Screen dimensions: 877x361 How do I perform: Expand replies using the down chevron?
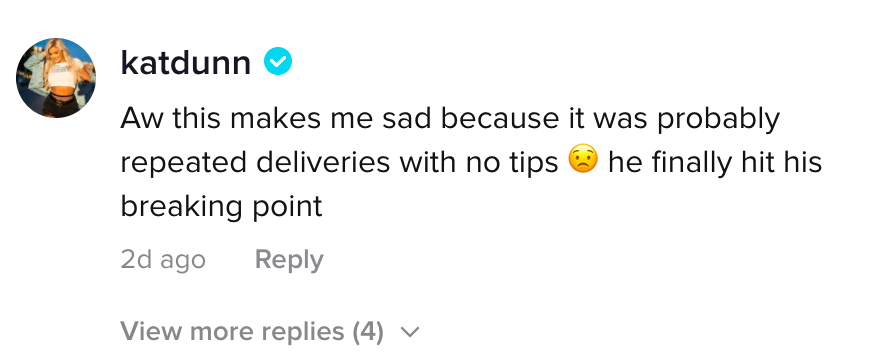click(x=410, y=332)
